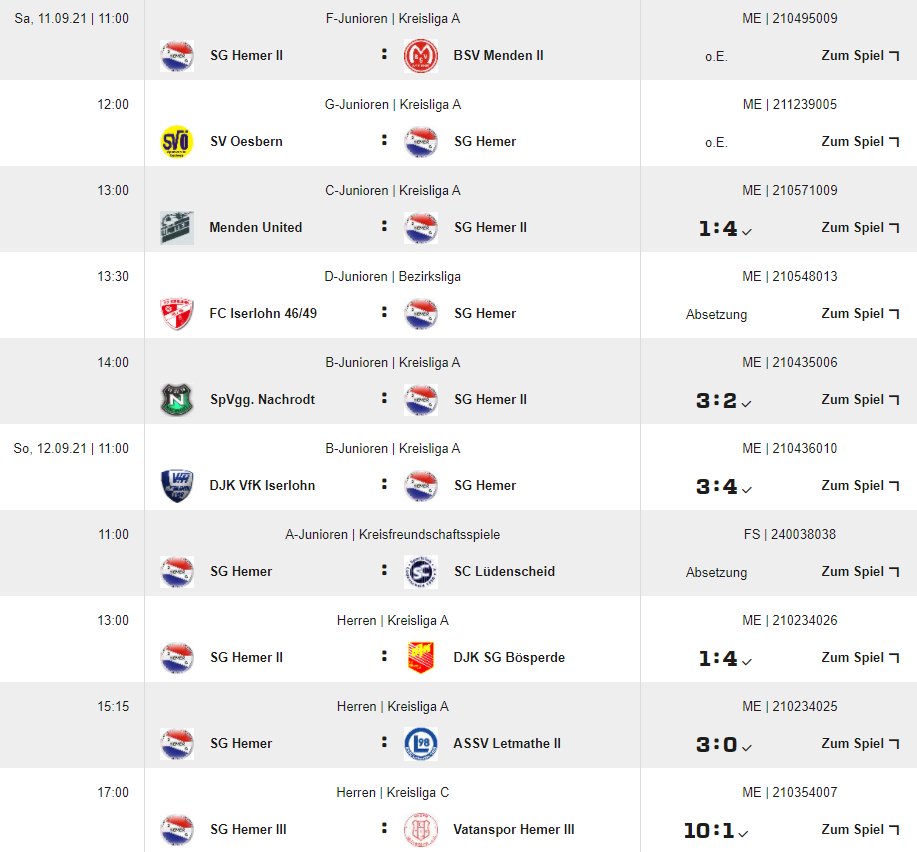917x852 pixels.
Task: Click the Vatanspor Hemer III crest
Action: pos(421,830)
